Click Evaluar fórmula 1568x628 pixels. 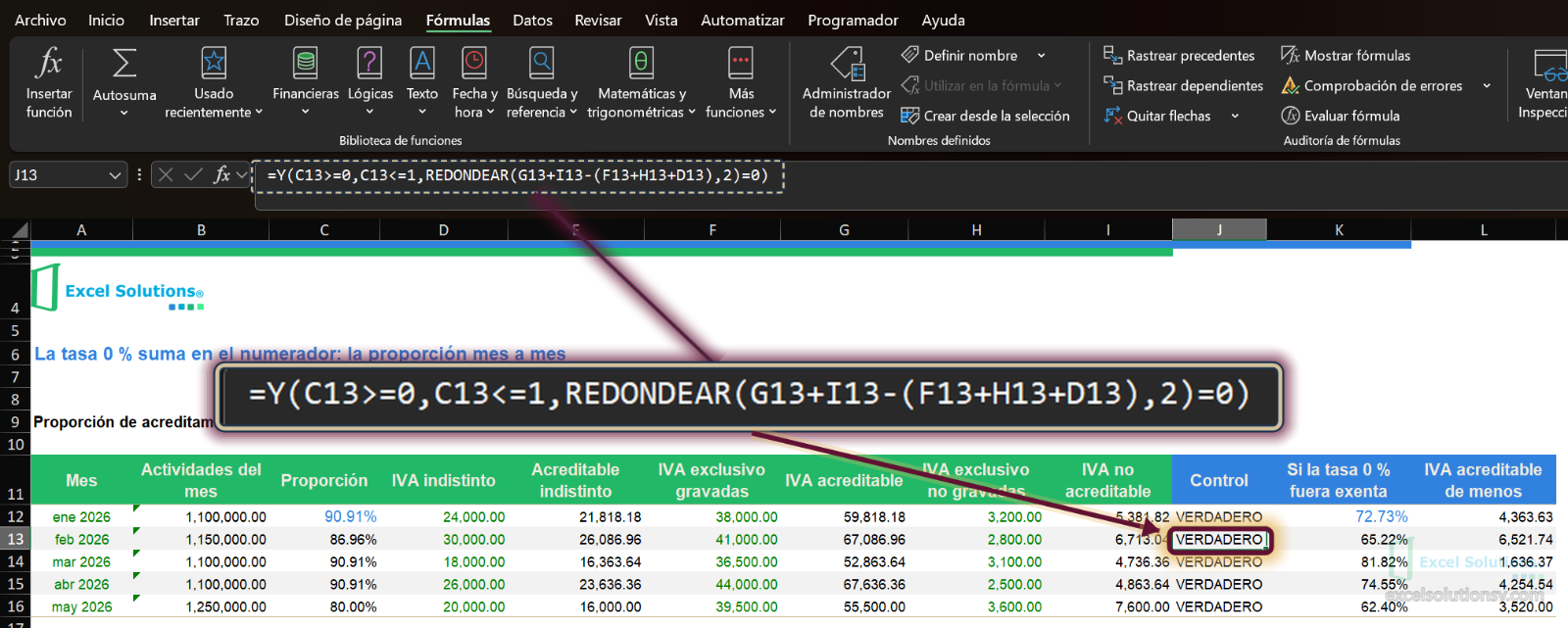click(x=1340, y=116)
